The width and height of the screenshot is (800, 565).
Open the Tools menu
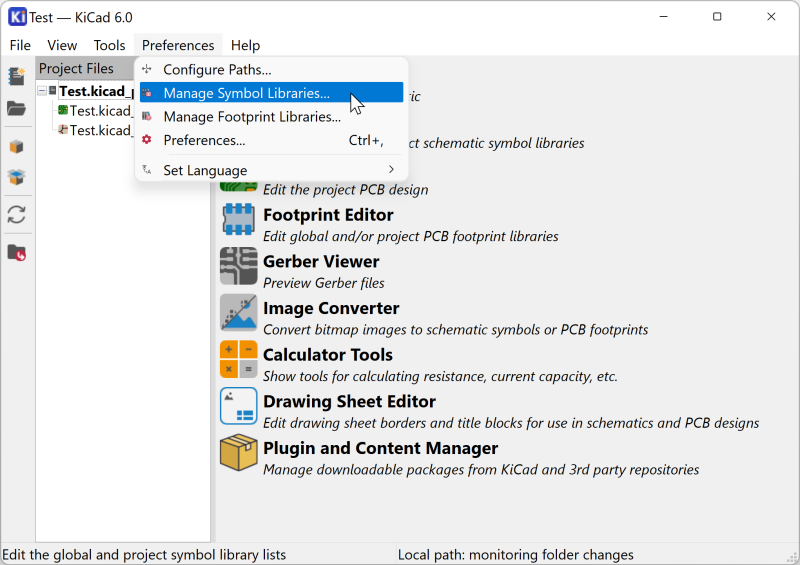pos(109,45)
